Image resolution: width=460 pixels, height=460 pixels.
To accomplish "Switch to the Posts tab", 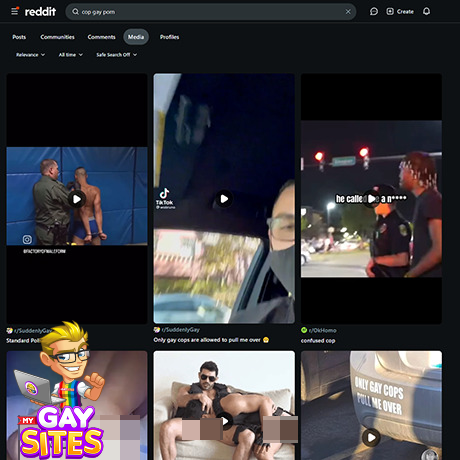I will coord(19,37).
